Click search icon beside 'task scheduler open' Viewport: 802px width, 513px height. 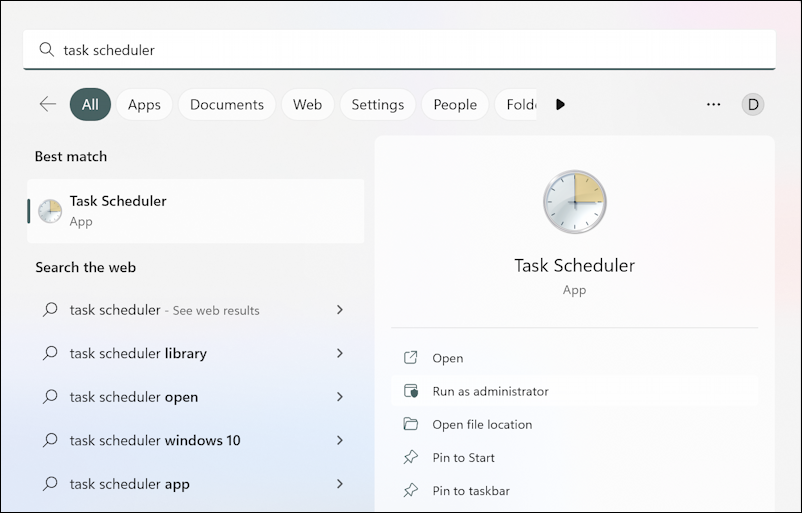point(50,396)
